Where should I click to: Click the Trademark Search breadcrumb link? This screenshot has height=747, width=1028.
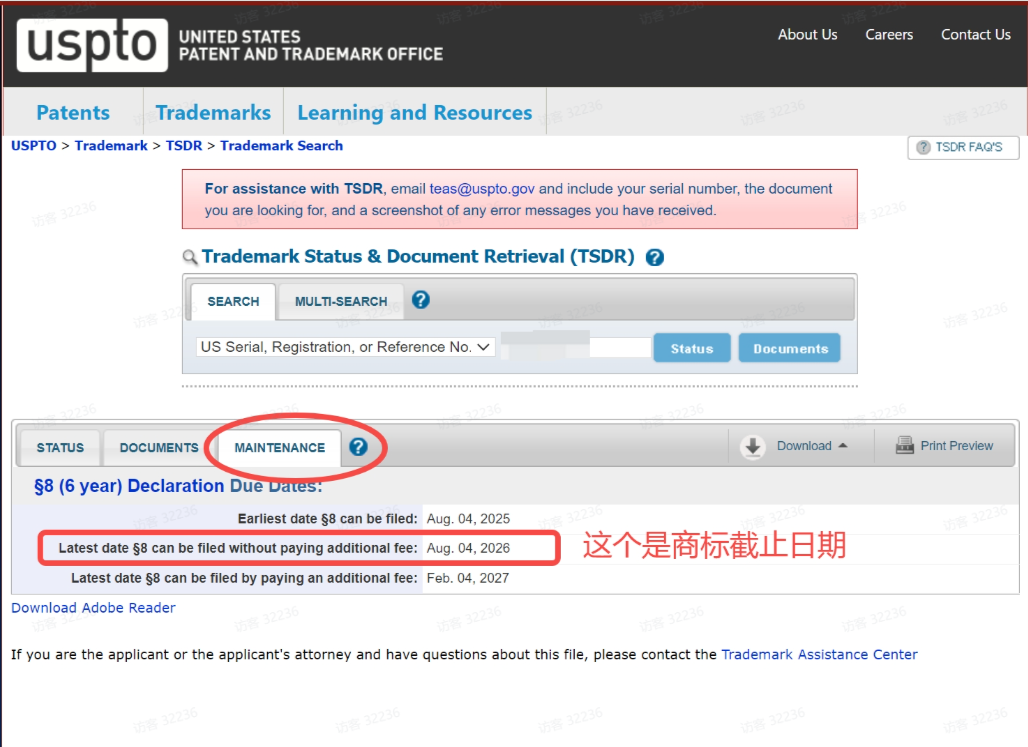point(281,146)
